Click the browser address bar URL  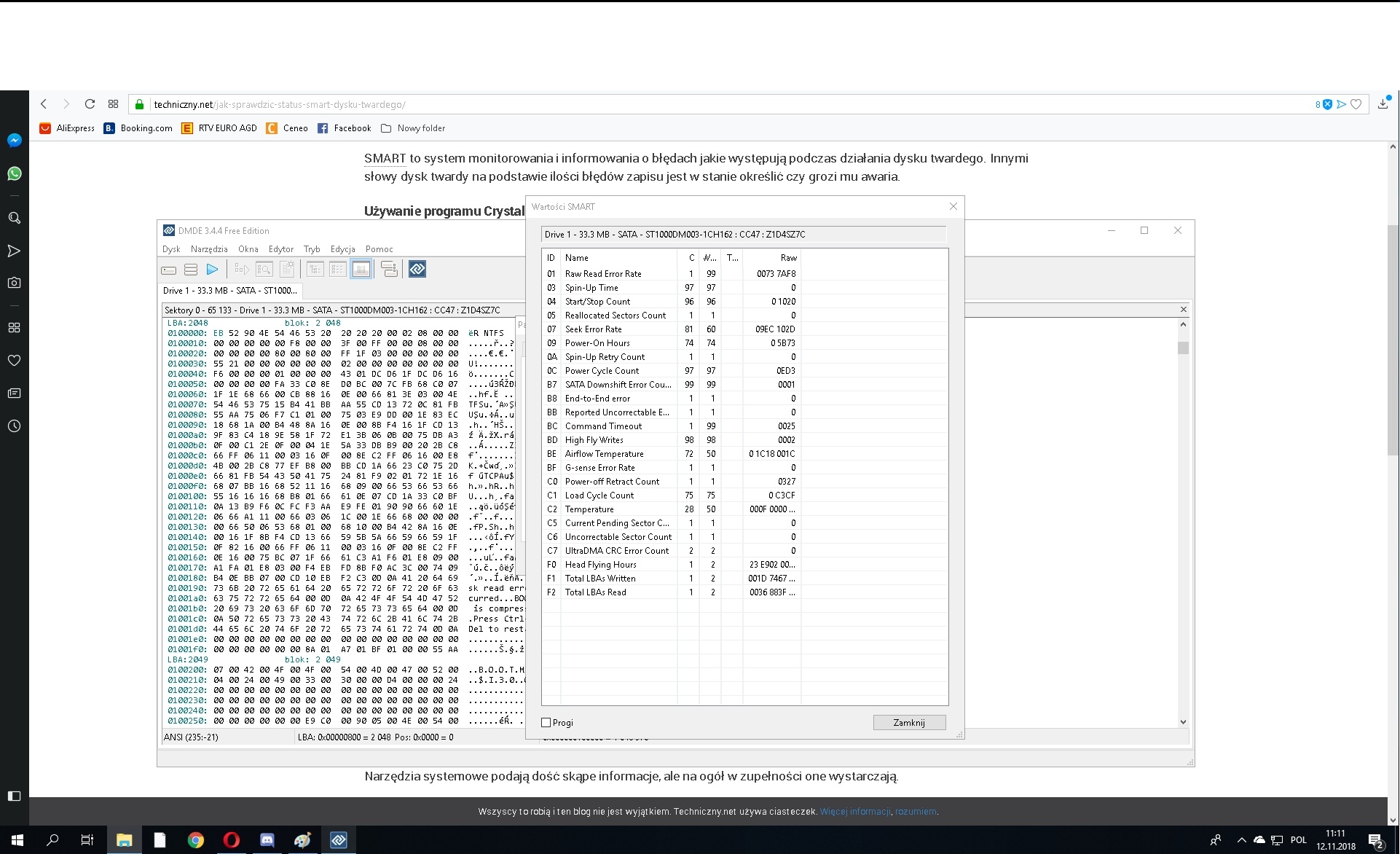click(280, 104)
